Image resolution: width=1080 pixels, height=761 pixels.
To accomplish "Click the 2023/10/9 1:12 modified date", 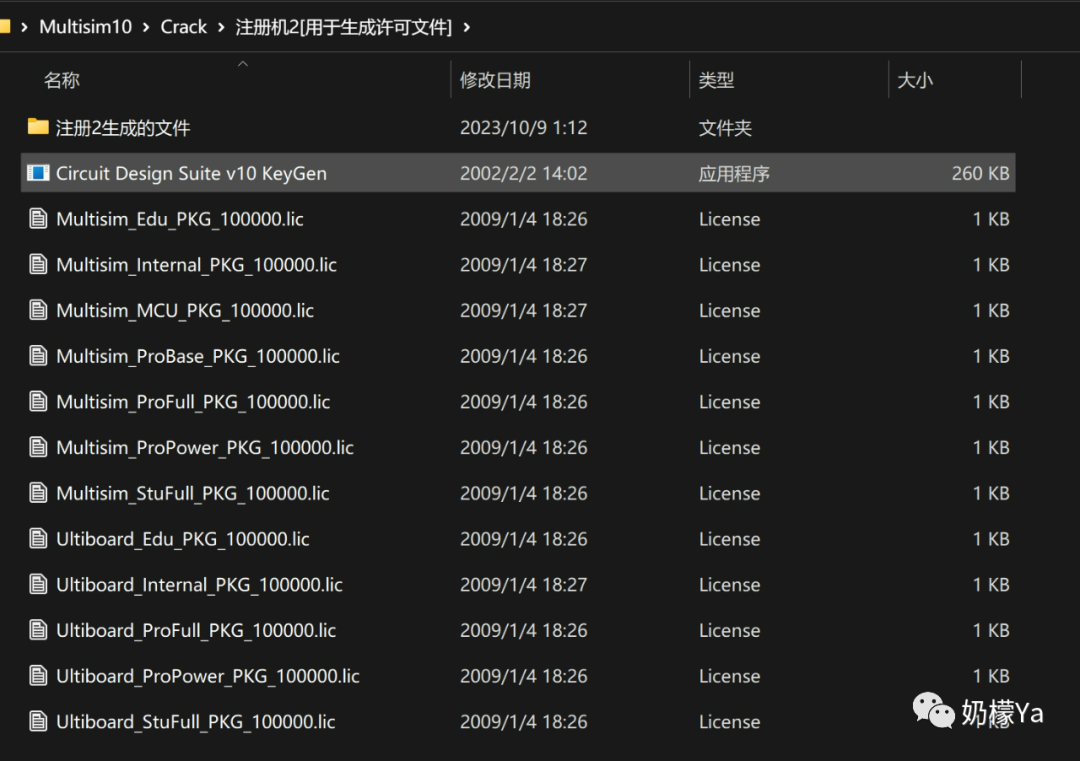I will click(523, 127).
